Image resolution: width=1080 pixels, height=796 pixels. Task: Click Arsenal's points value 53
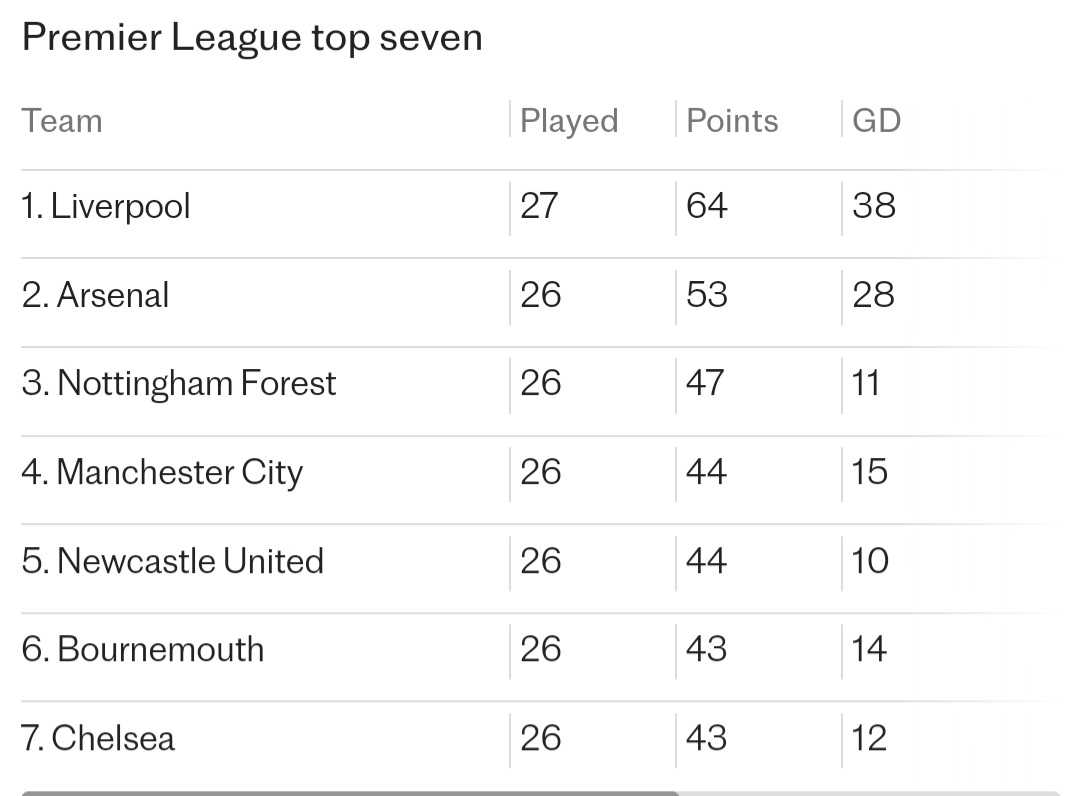(x=707, y=295)
